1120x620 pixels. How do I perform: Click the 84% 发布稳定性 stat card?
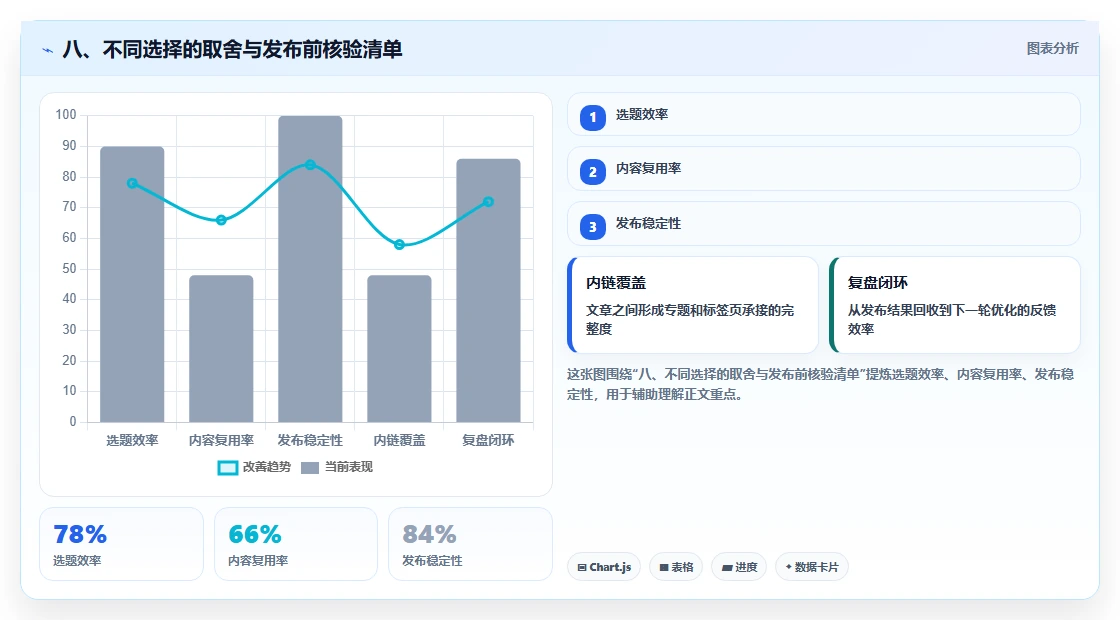point(470,544)
